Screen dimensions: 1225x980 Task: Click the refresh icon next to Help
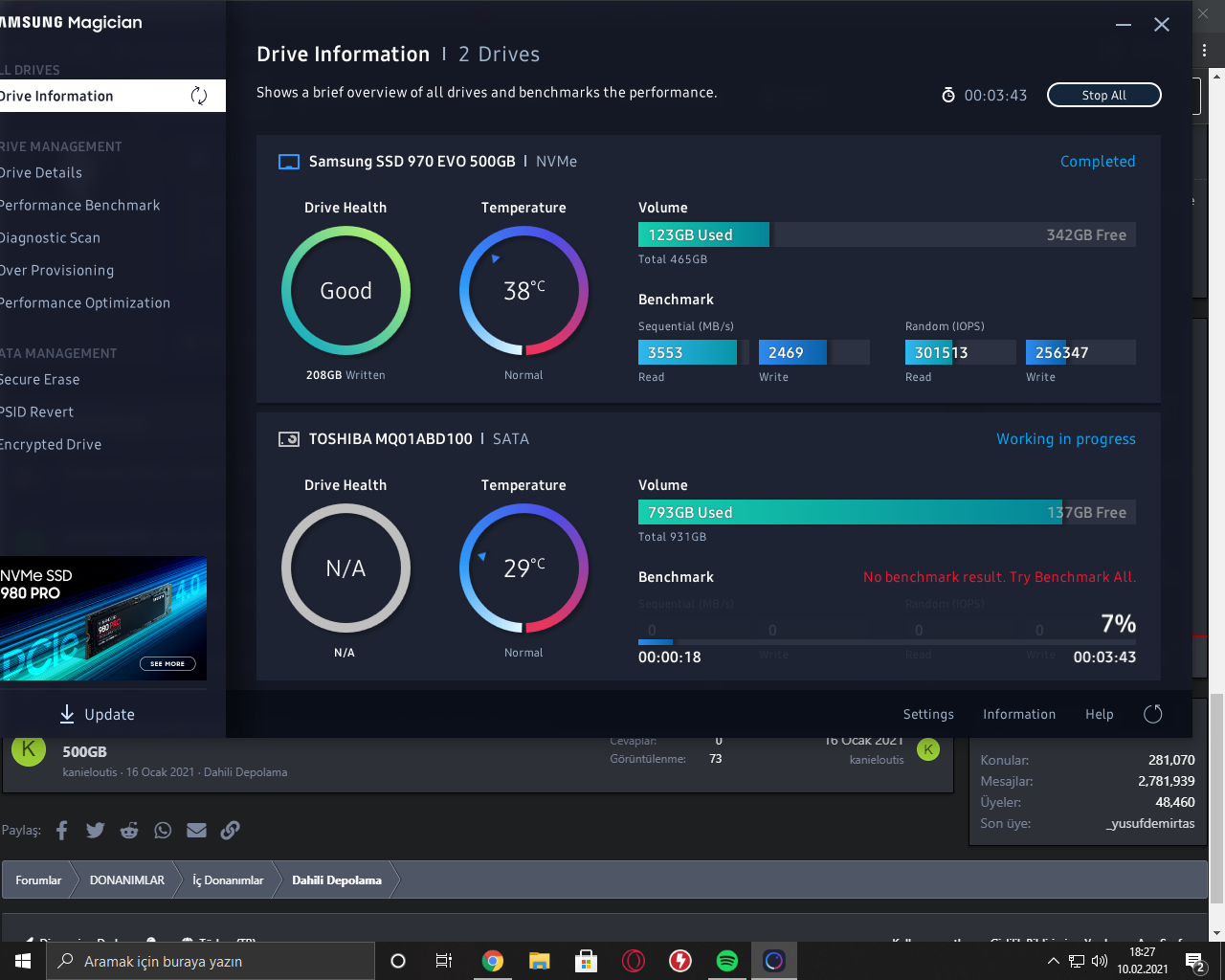point(1153,714)
